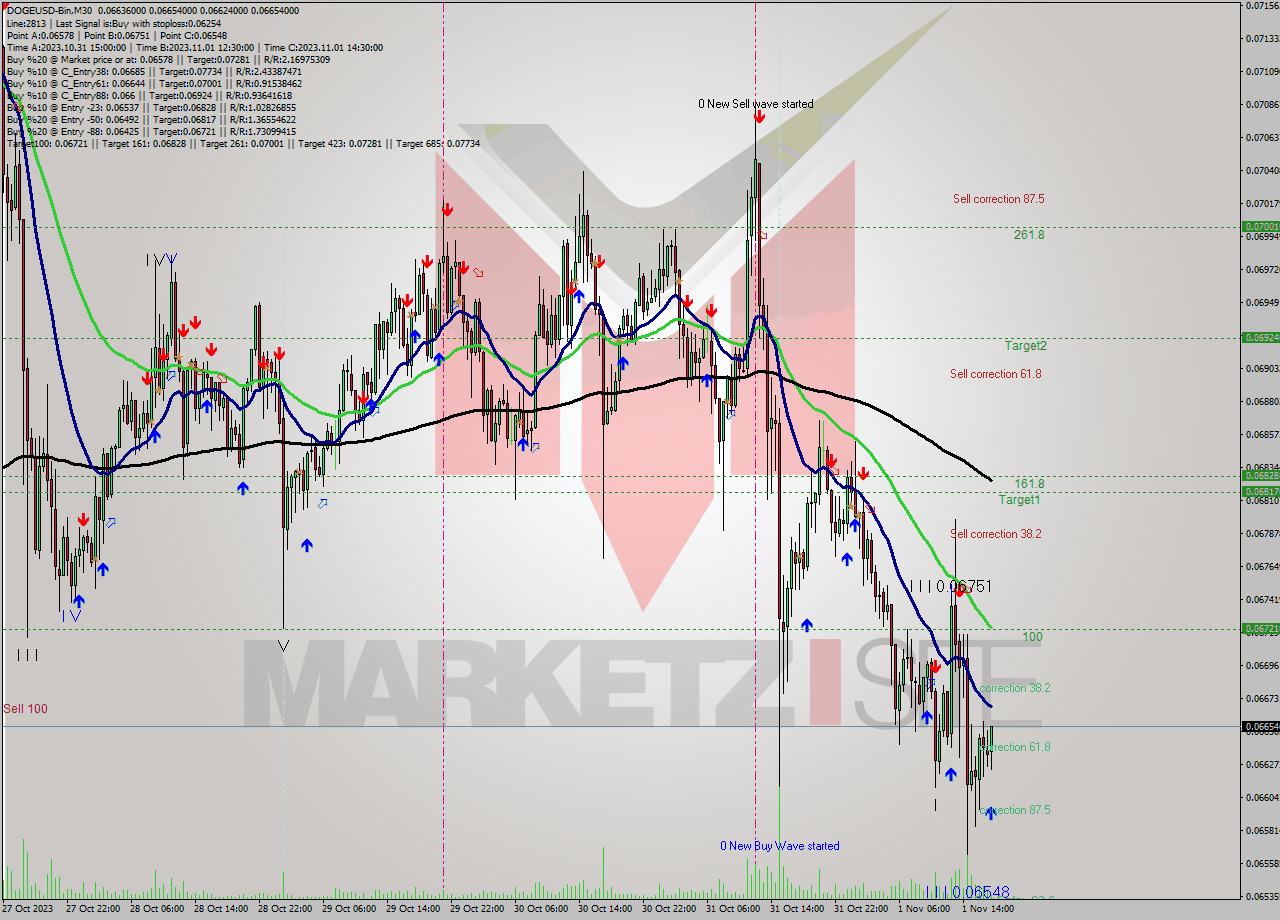Click the '| | | 0.06751' price label
Image resolution: width=1280 pixels, height=920 pixels.
pyautogui.click(x=951, y=586)
